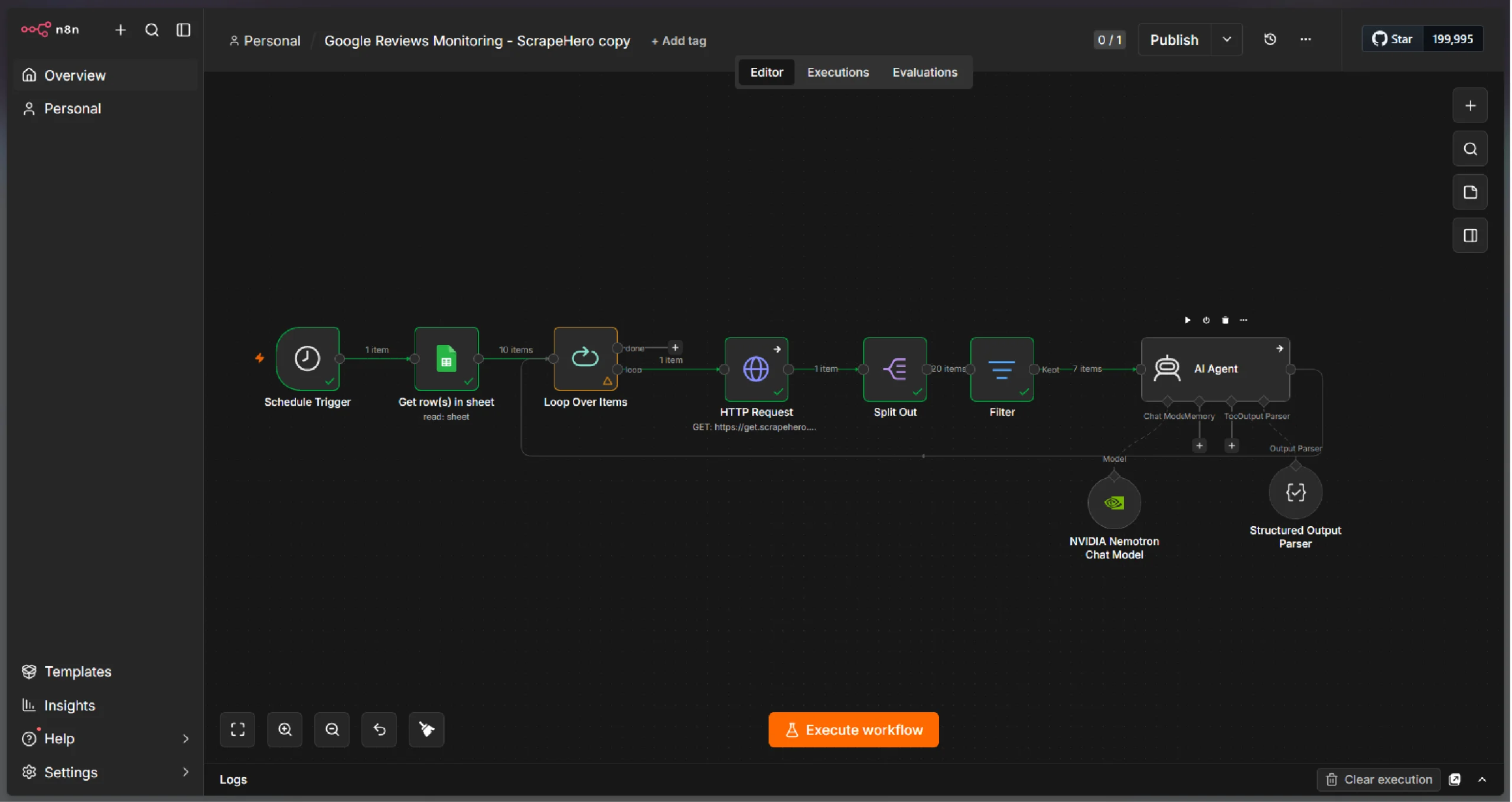
Task: Switch to Executions tab
Action: pos(838,72)
